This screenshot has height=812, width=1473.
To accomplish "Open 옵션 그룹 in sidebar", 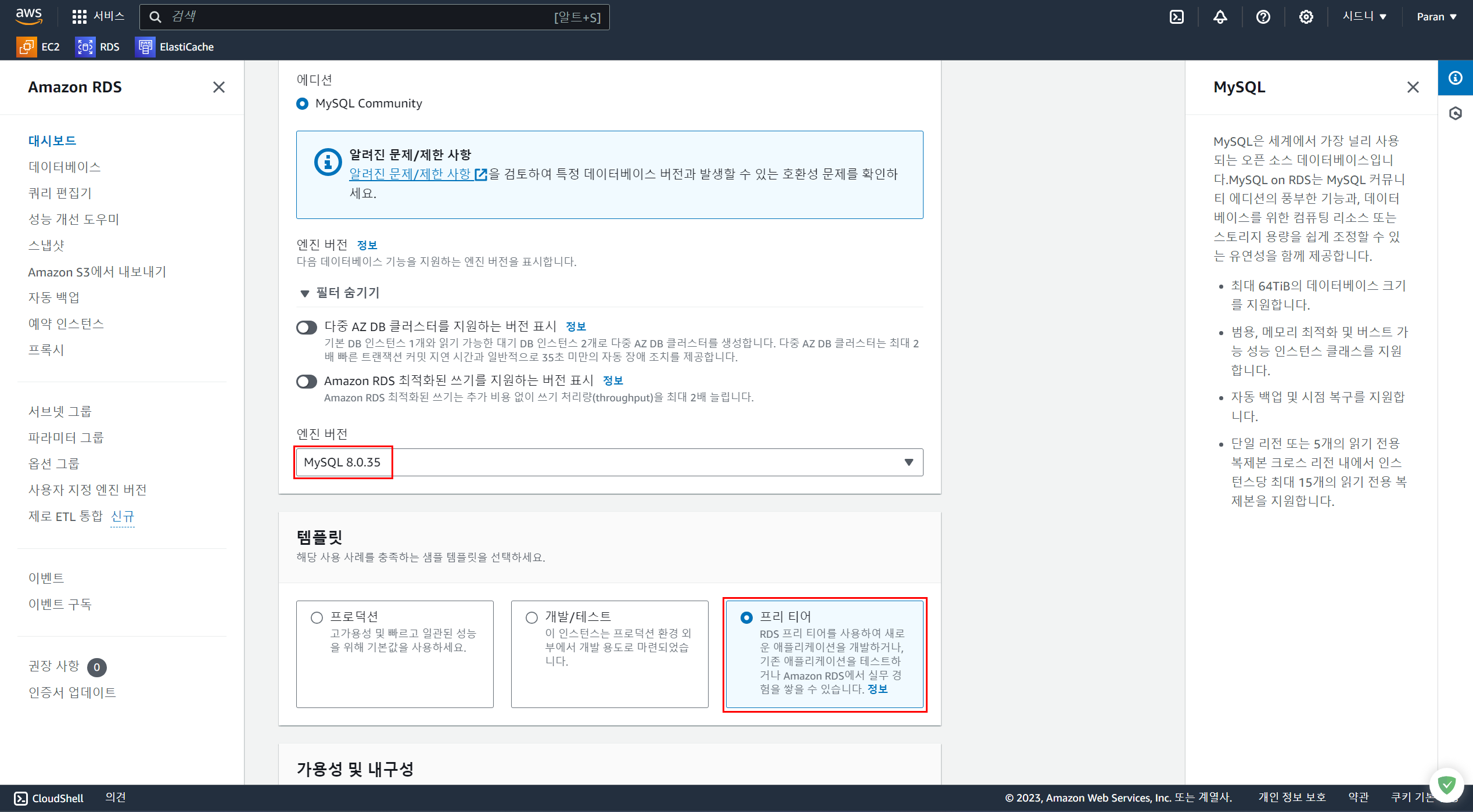I will (54, 464).
